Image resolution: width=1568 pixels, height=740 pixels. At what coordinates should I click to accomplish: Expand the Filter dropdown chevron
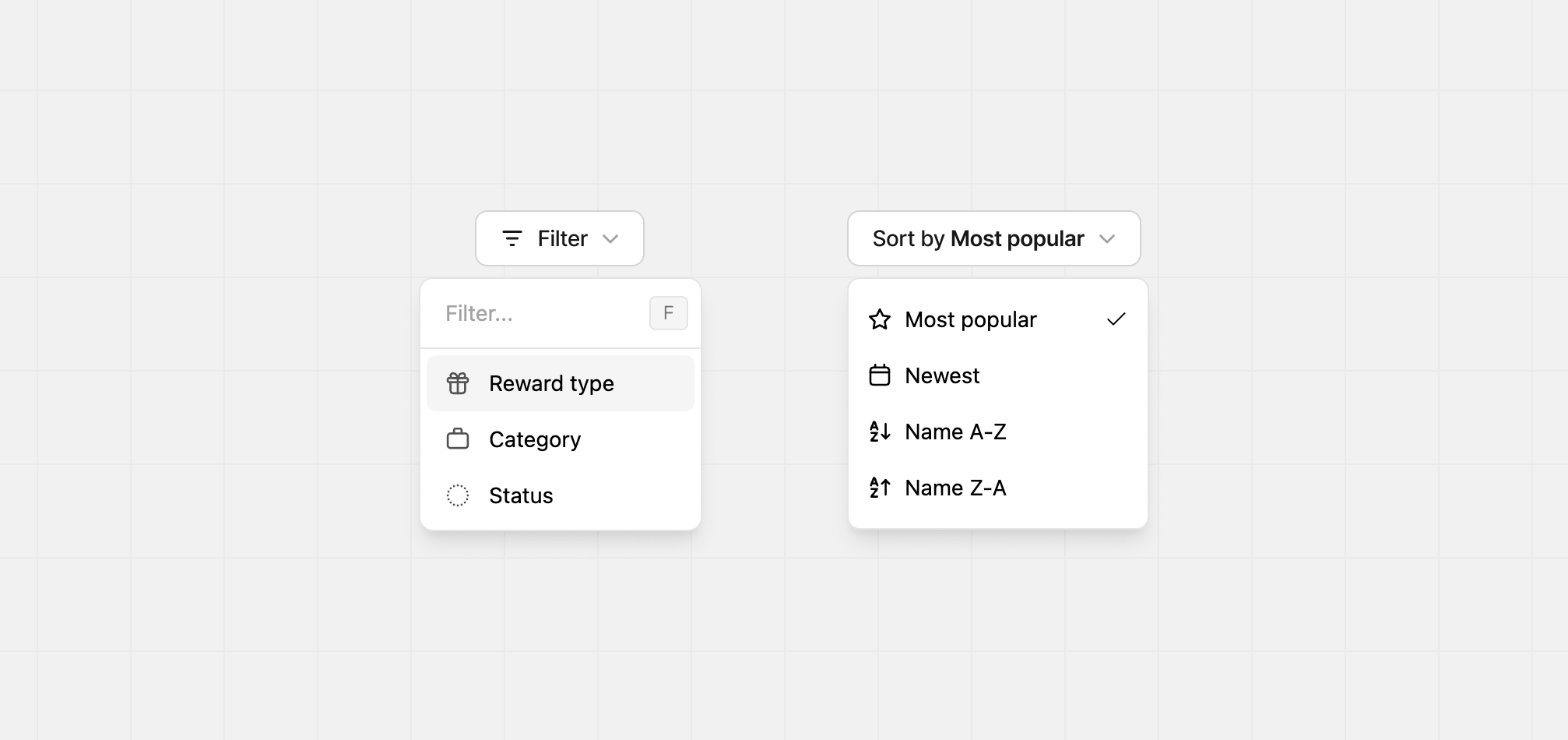pos(610,238)
